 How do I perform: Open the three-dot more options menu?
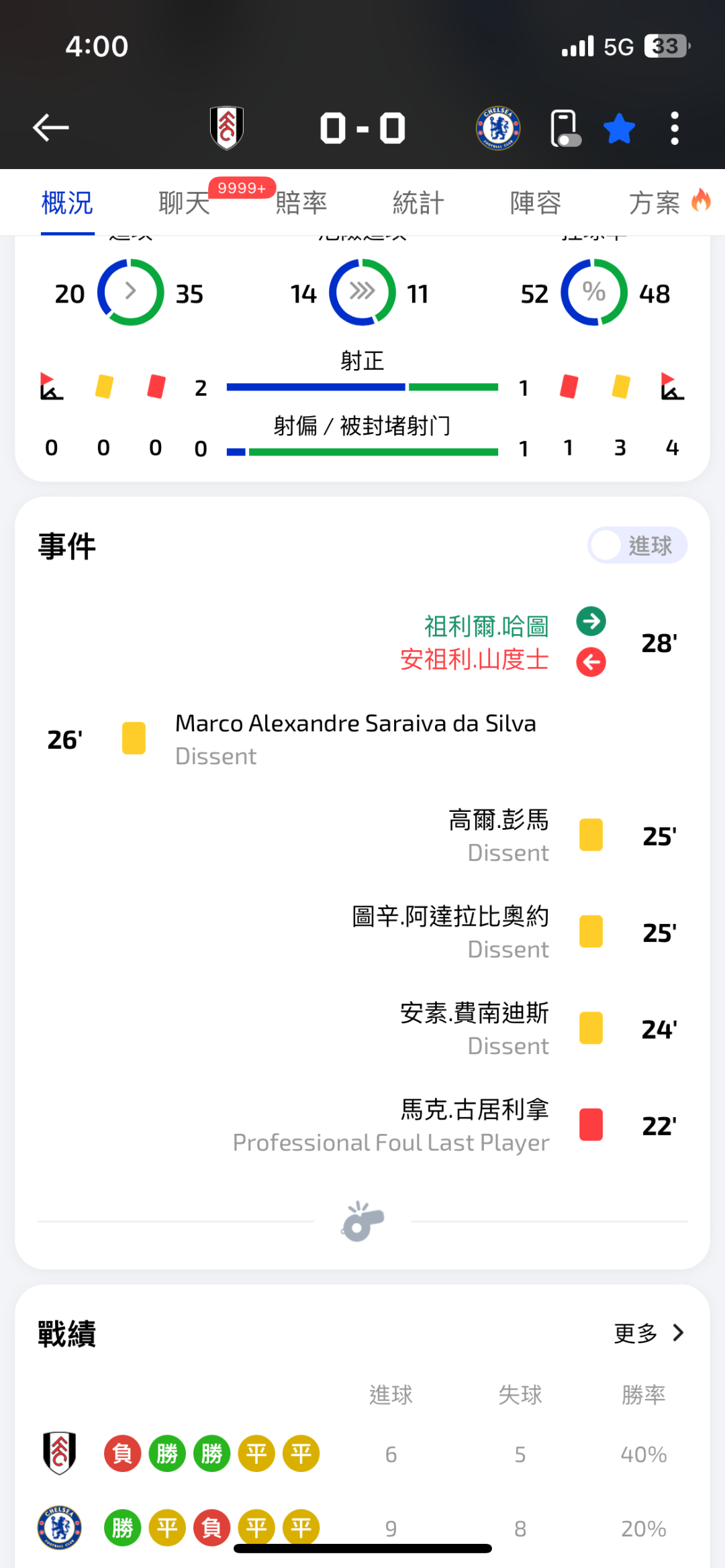point(675,128)
